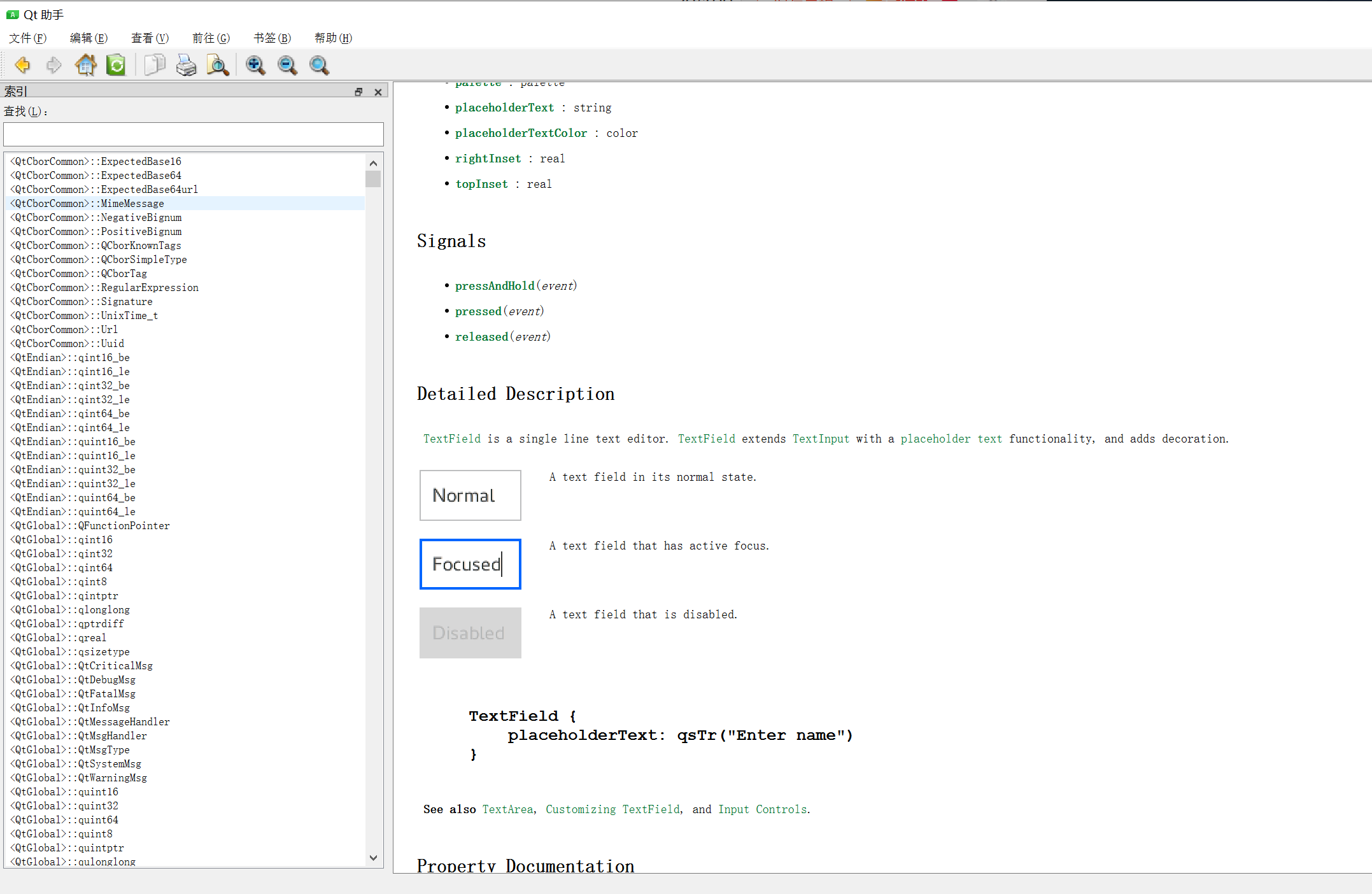The width and height of the screenshot is (1372, 894).
Task: Close the 索引 index panel
Action: (x=378, y=92)
